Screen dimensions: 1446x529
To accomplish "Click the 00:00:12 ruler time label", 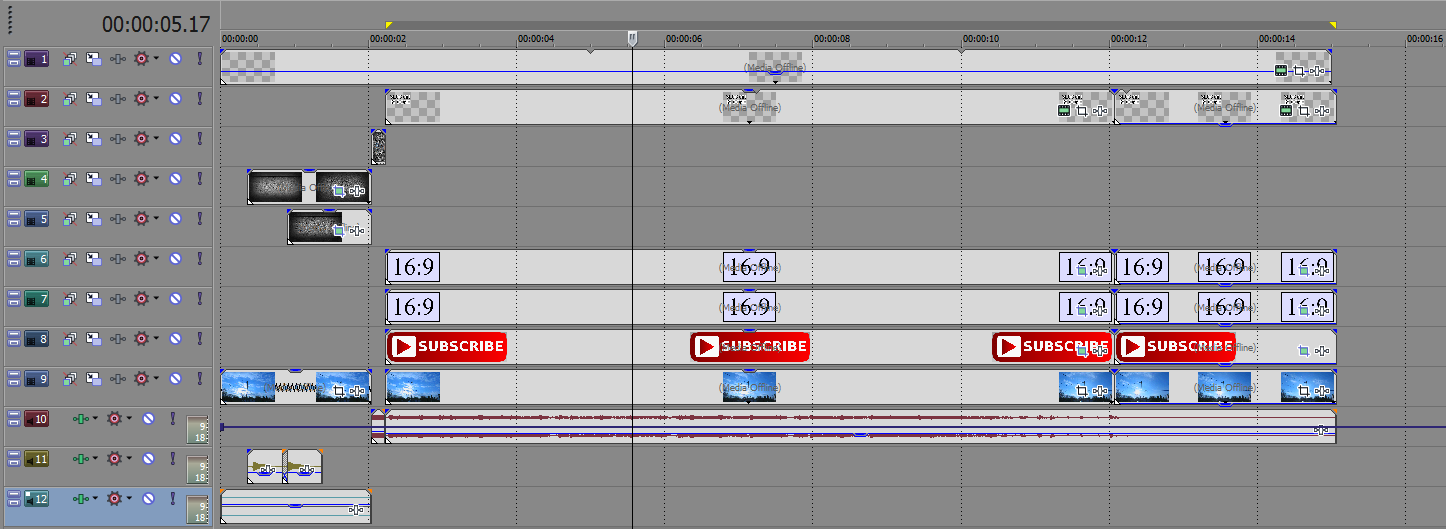I will pos(1128,39).
